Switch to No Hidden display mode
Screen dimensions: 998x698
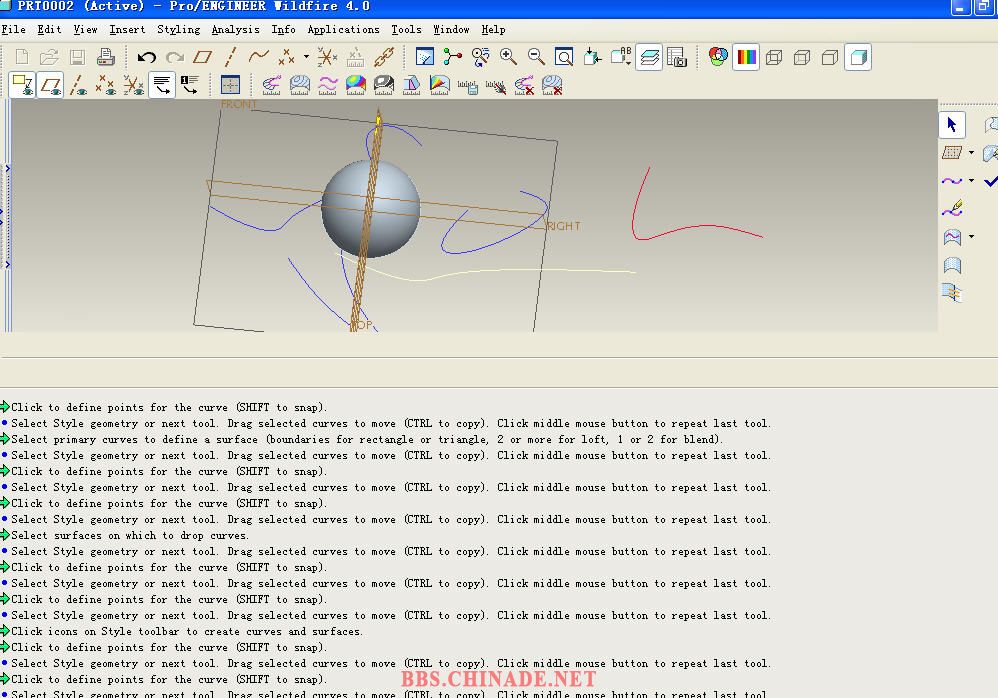[830, 57]
